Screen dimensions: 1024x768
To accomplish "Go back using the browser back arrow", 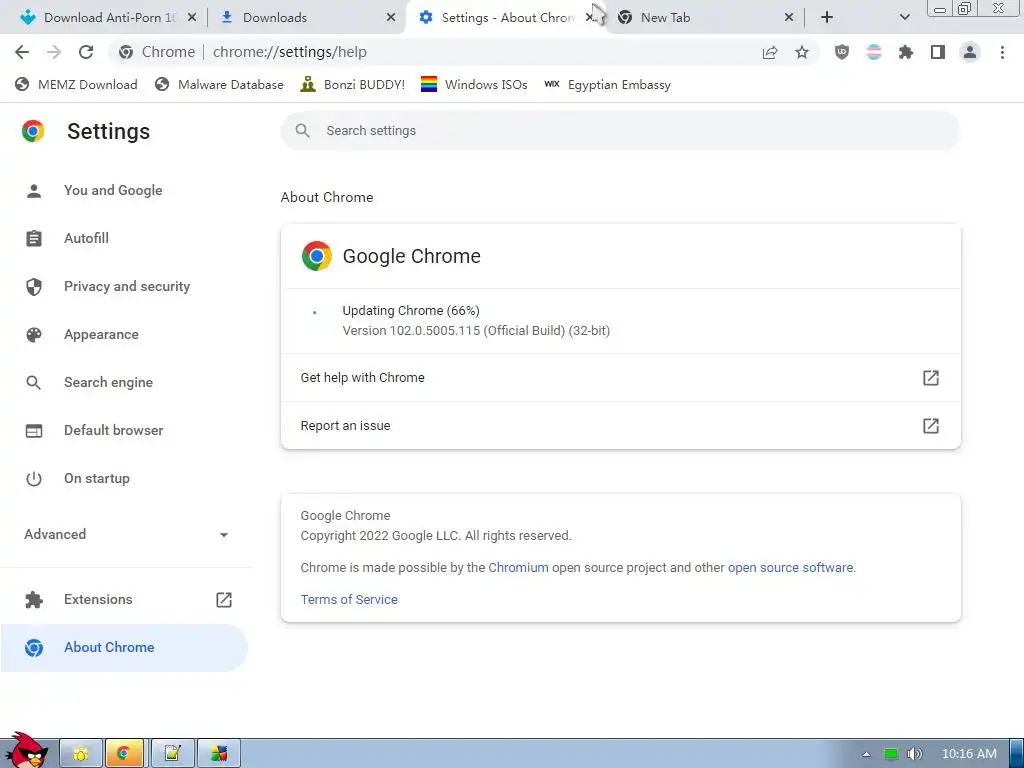I will point(22,52).
